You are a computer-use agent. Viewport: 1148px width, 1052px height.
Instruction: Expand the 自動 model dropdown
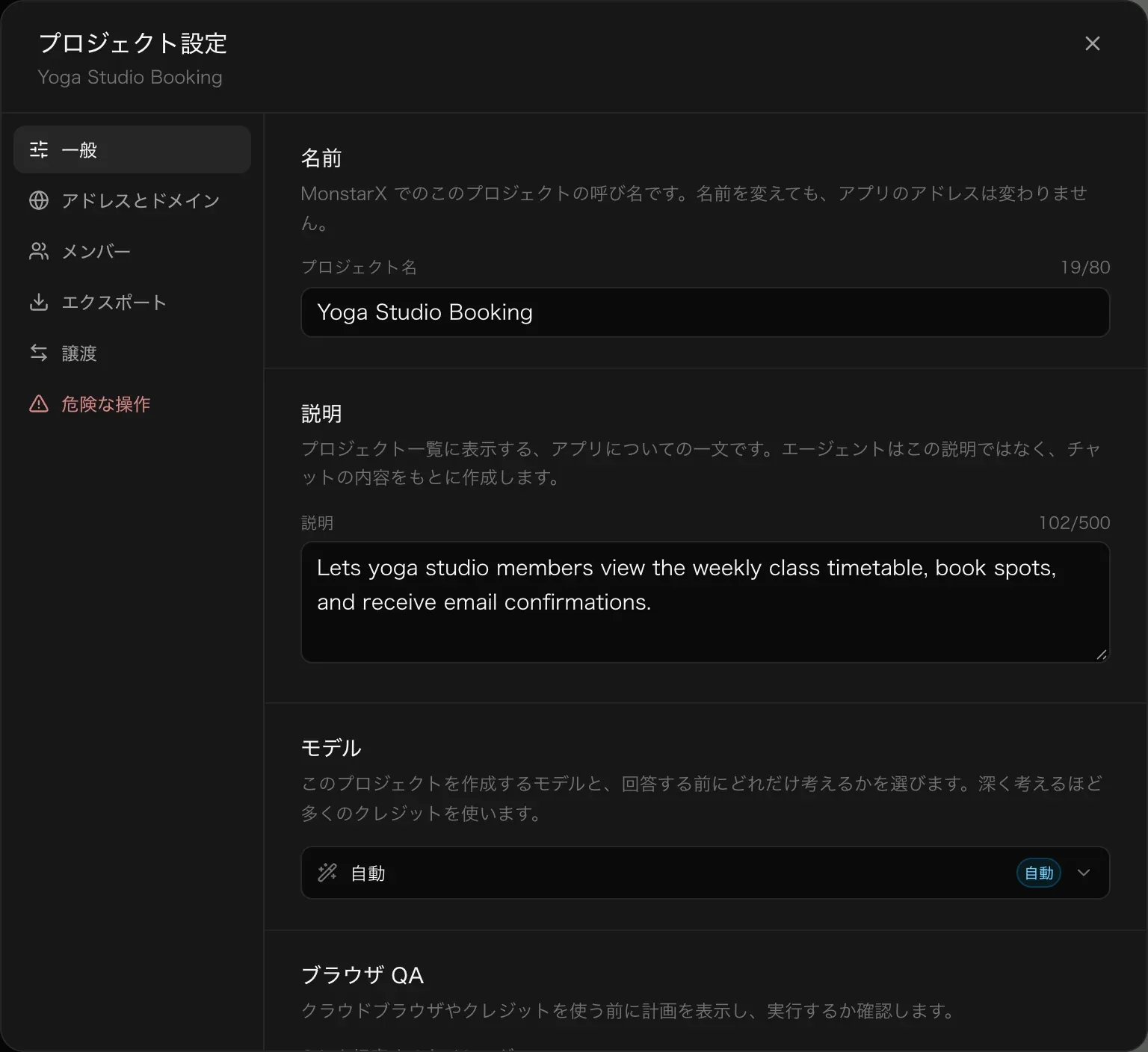coord(705,873)
